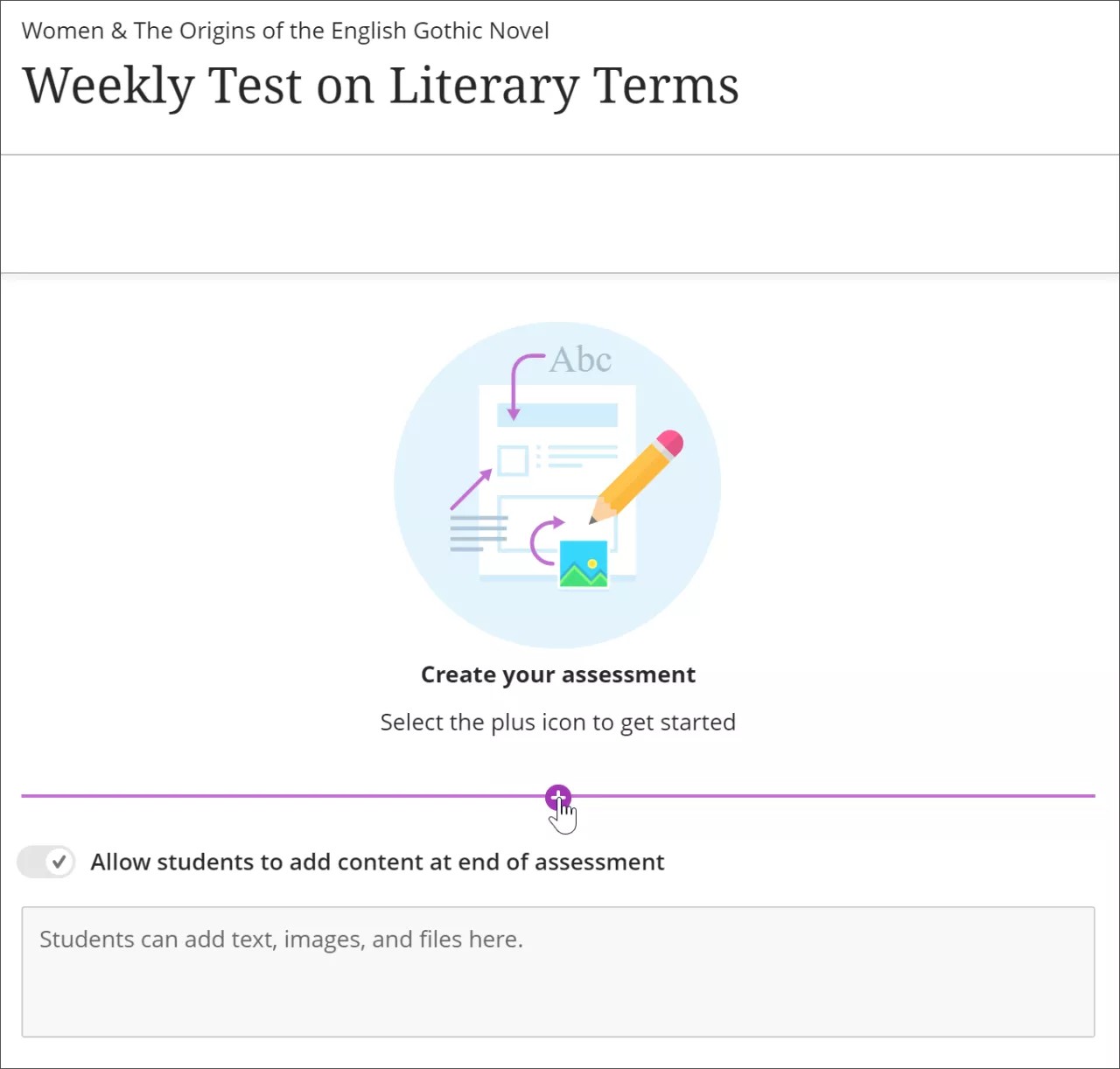This screenshot has width=1120, height=1069.
Task: Disable the allow students to add content toggle
Action: [x=45, y=862]
